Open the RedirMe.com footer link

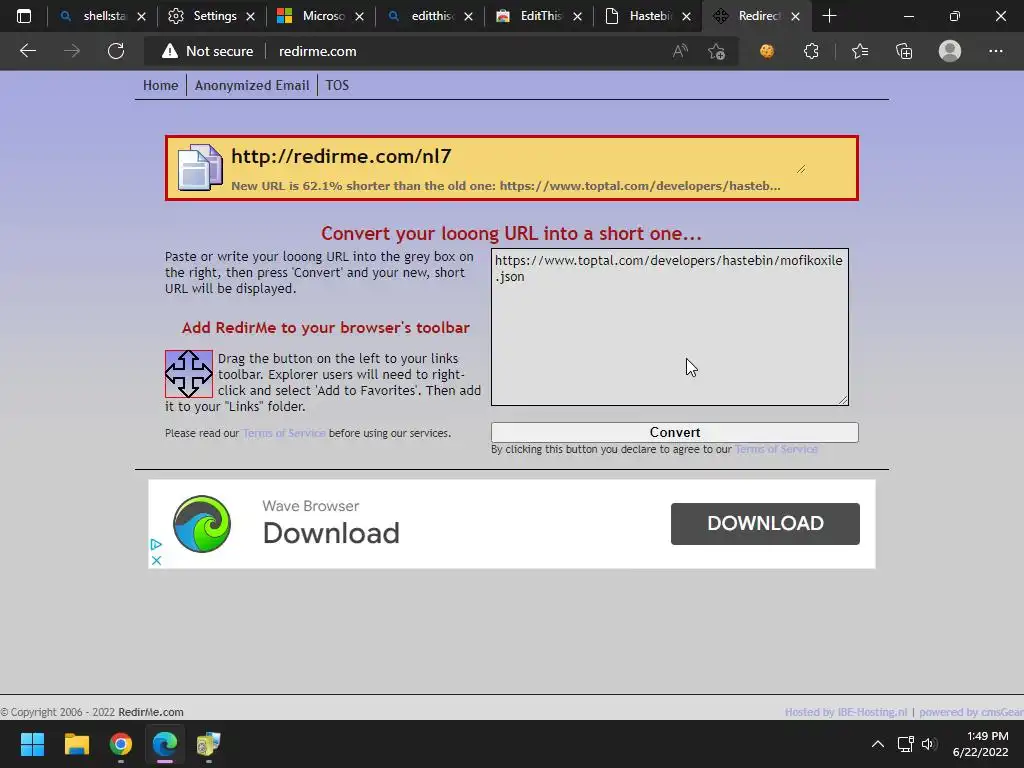point(151,712)
